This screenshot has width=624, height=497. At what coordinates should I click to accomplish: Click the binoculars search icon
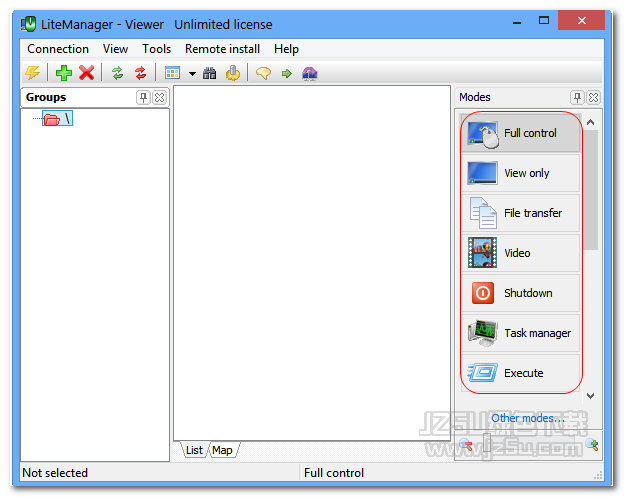coord(210,73)
